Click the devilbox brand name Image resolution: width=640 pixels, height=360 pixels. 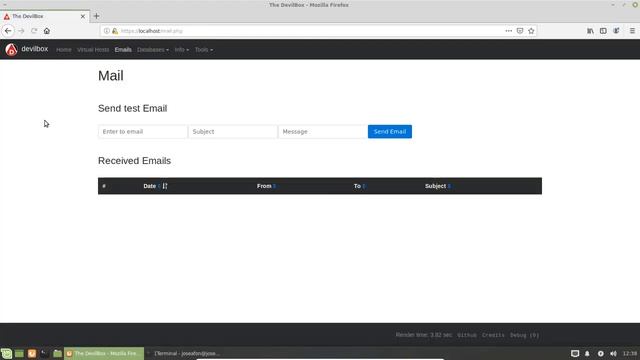[35, 49]
